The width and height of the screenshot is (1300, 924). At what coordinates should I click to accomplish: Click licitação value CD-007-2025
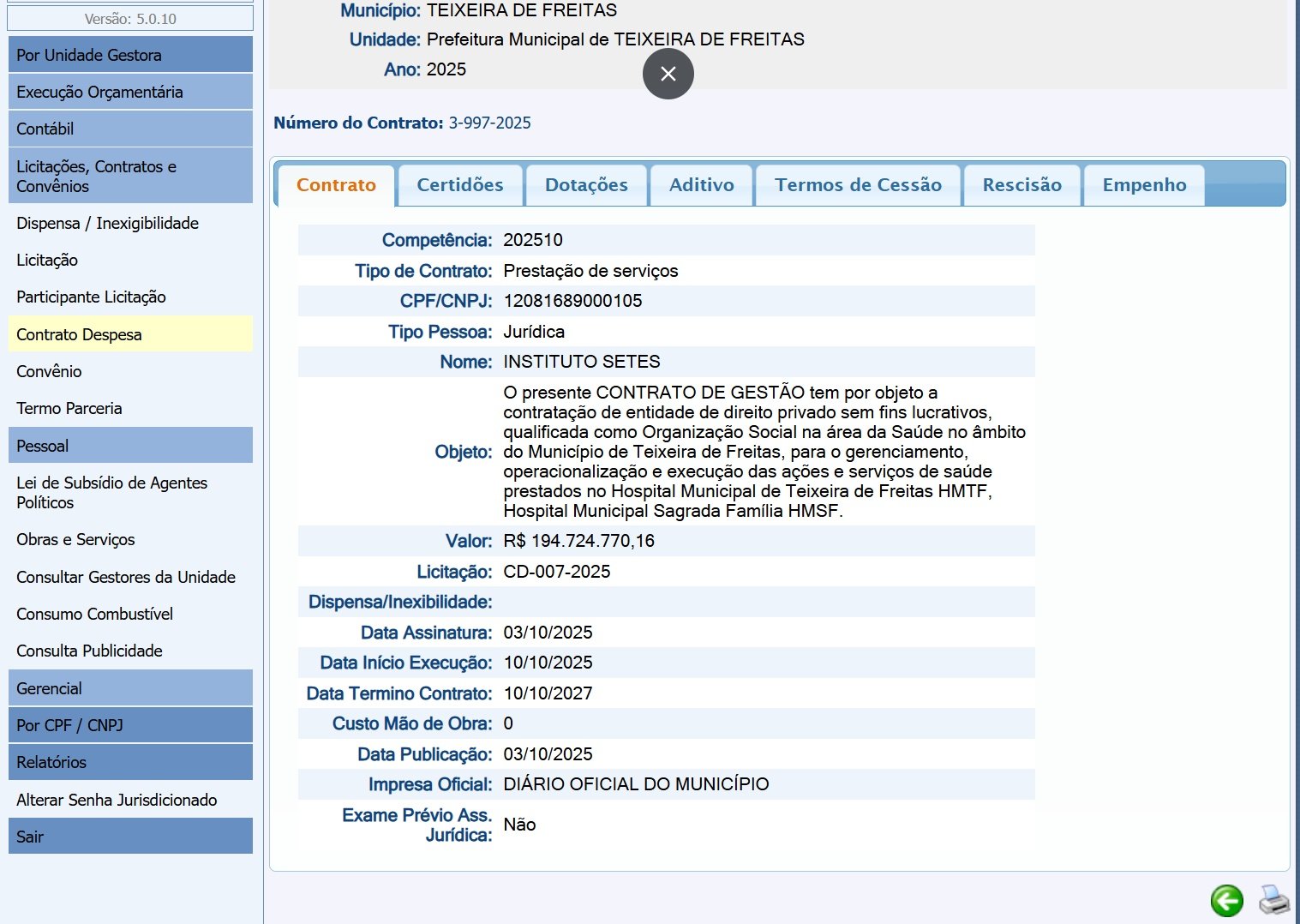(557, 572)
